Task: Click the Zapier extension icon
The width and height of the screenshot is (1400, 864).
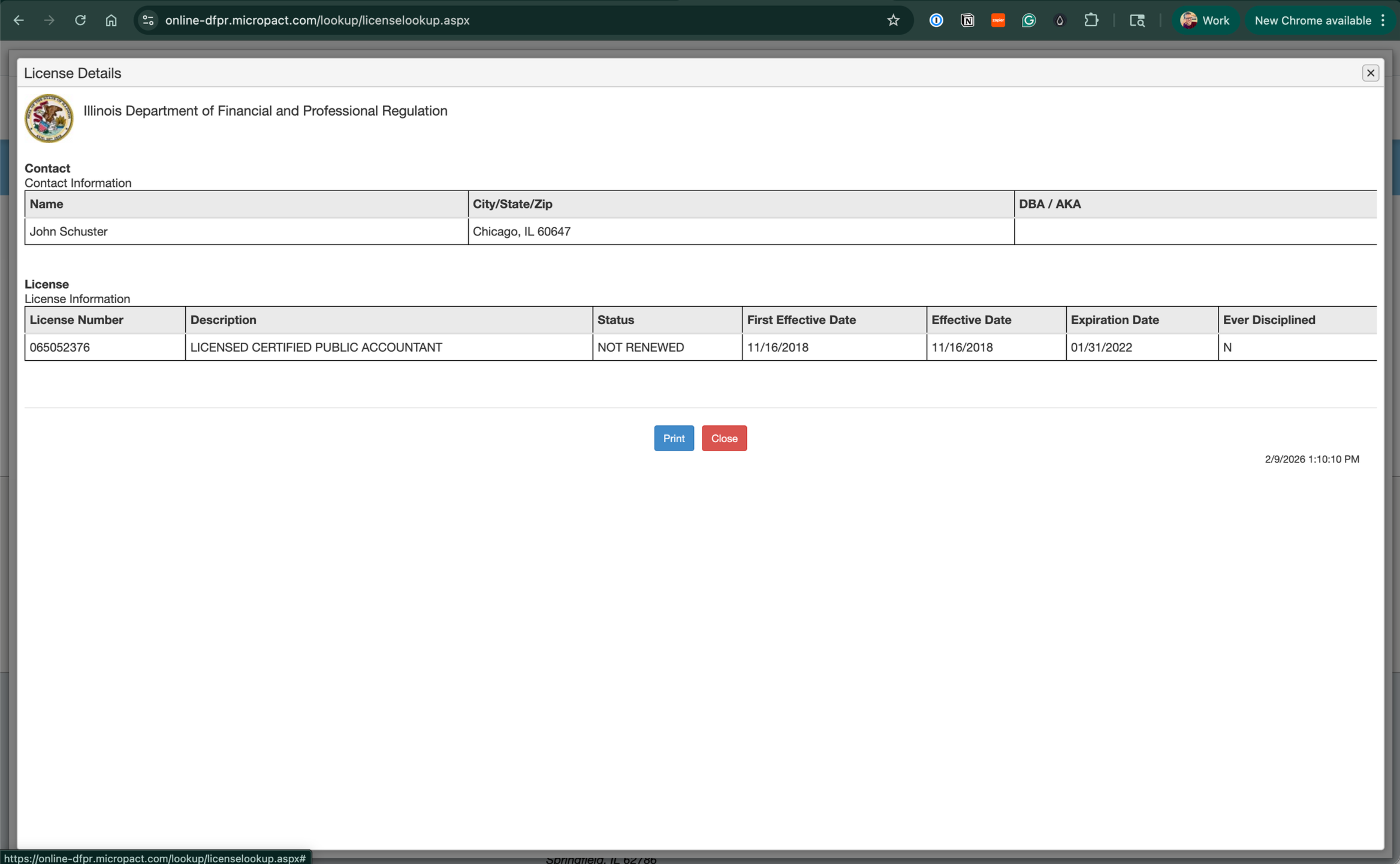Action: [x=998, y=20]
